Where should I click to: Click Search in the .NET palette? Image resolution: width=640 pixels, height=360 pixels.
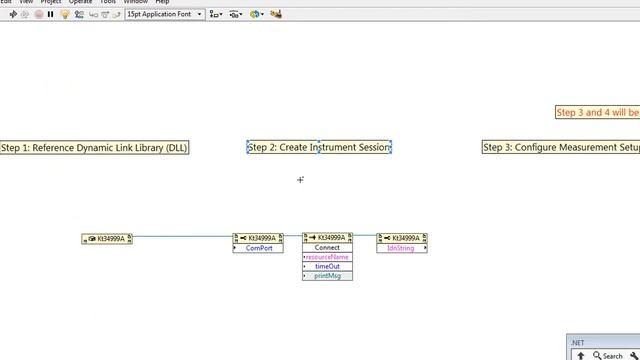[x=608, y=356]
